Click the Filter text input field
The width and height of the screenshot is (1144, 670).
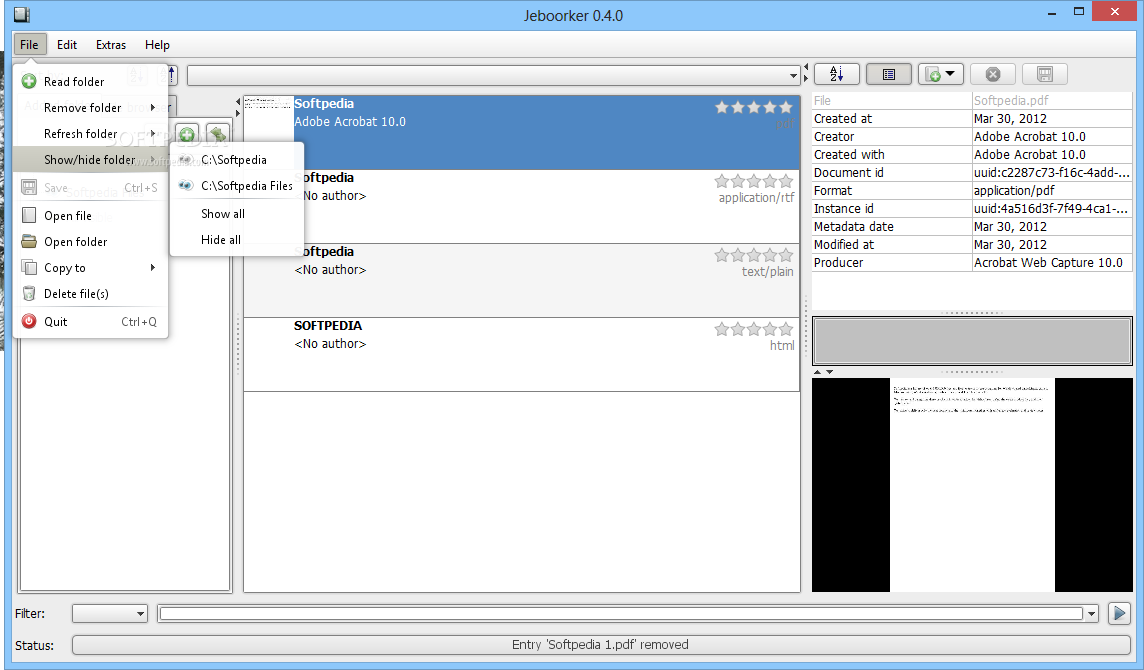click(621, 614)
